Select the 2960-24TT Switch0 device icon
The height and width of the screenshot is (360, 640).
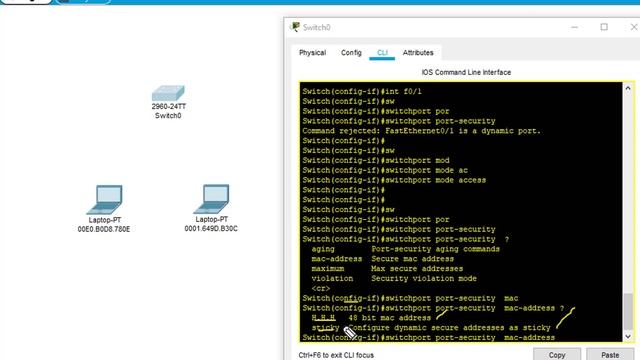click(x=168, y=93)
